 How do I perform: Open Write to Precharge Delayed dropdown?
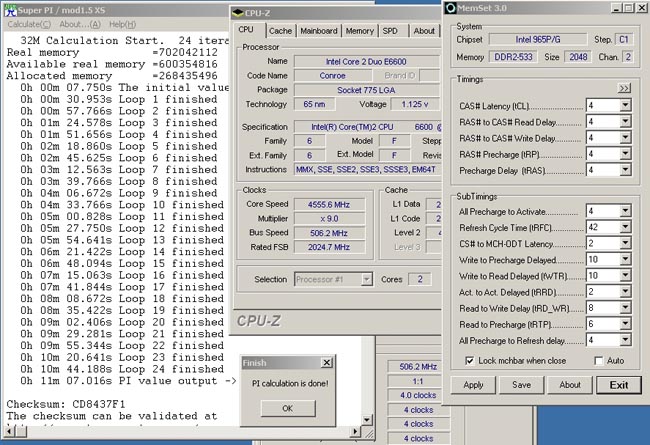point(625,260)
